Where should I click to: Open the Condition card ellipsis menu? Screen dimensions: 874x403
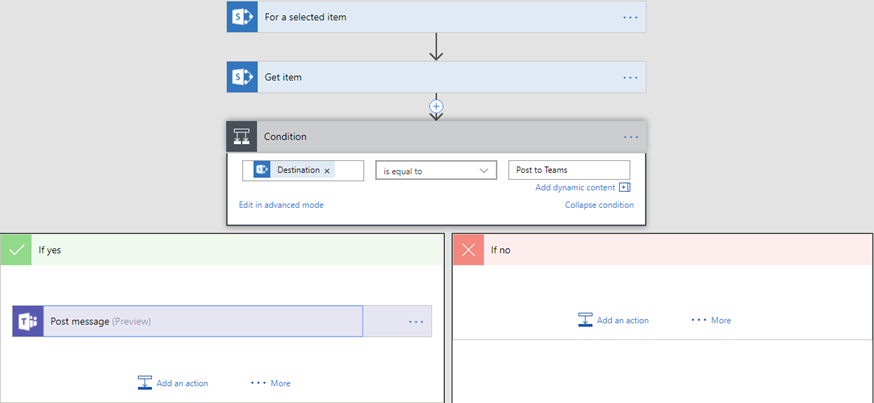(630, 137)
